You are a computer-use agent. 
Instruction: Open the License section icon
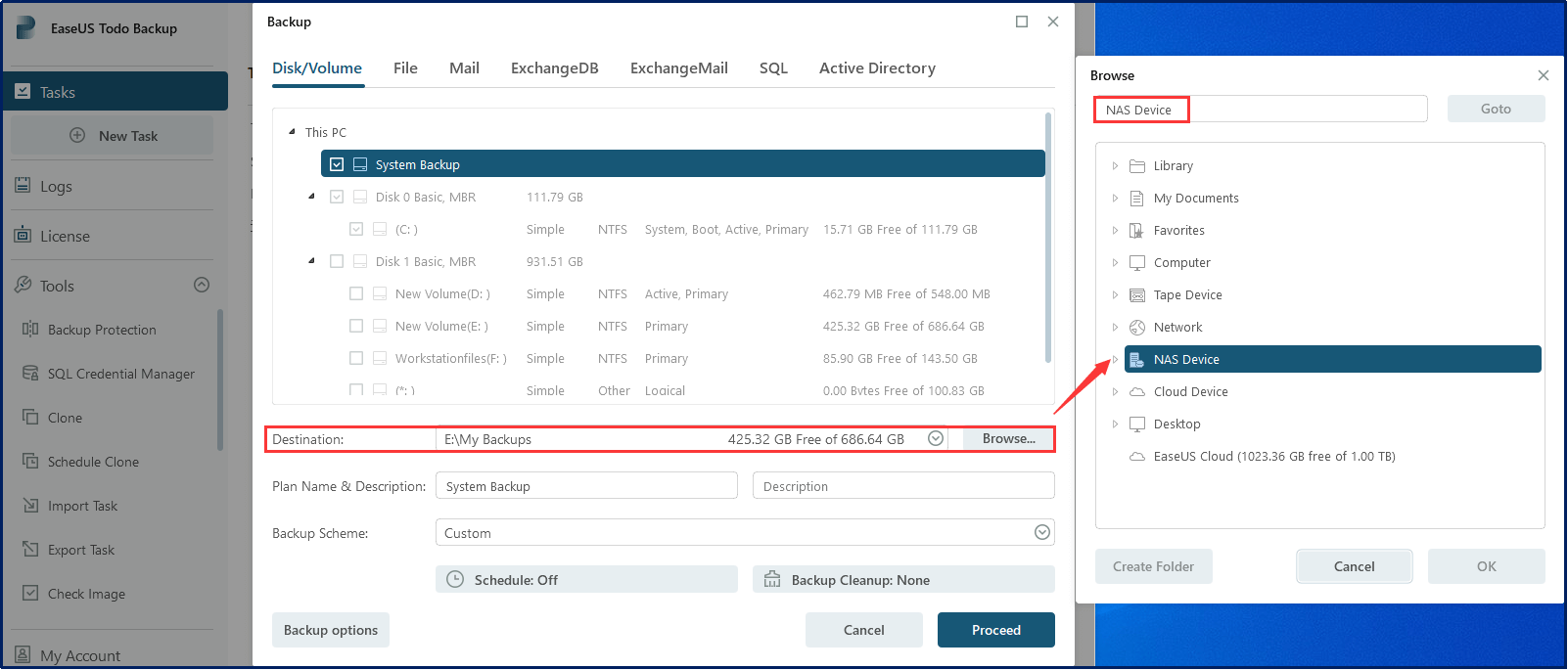point(23,235)
